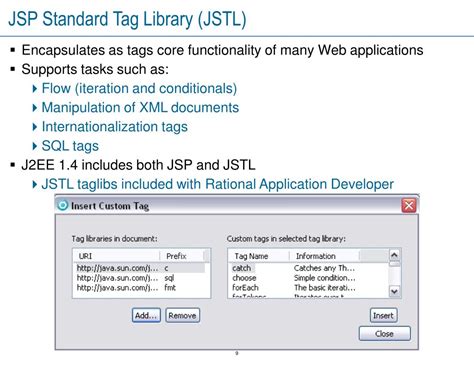Click the slide title 'JSP Standard Tag Library (JSTL)'
Viewport: 474px width, 366px height.
tap(127, 19)
